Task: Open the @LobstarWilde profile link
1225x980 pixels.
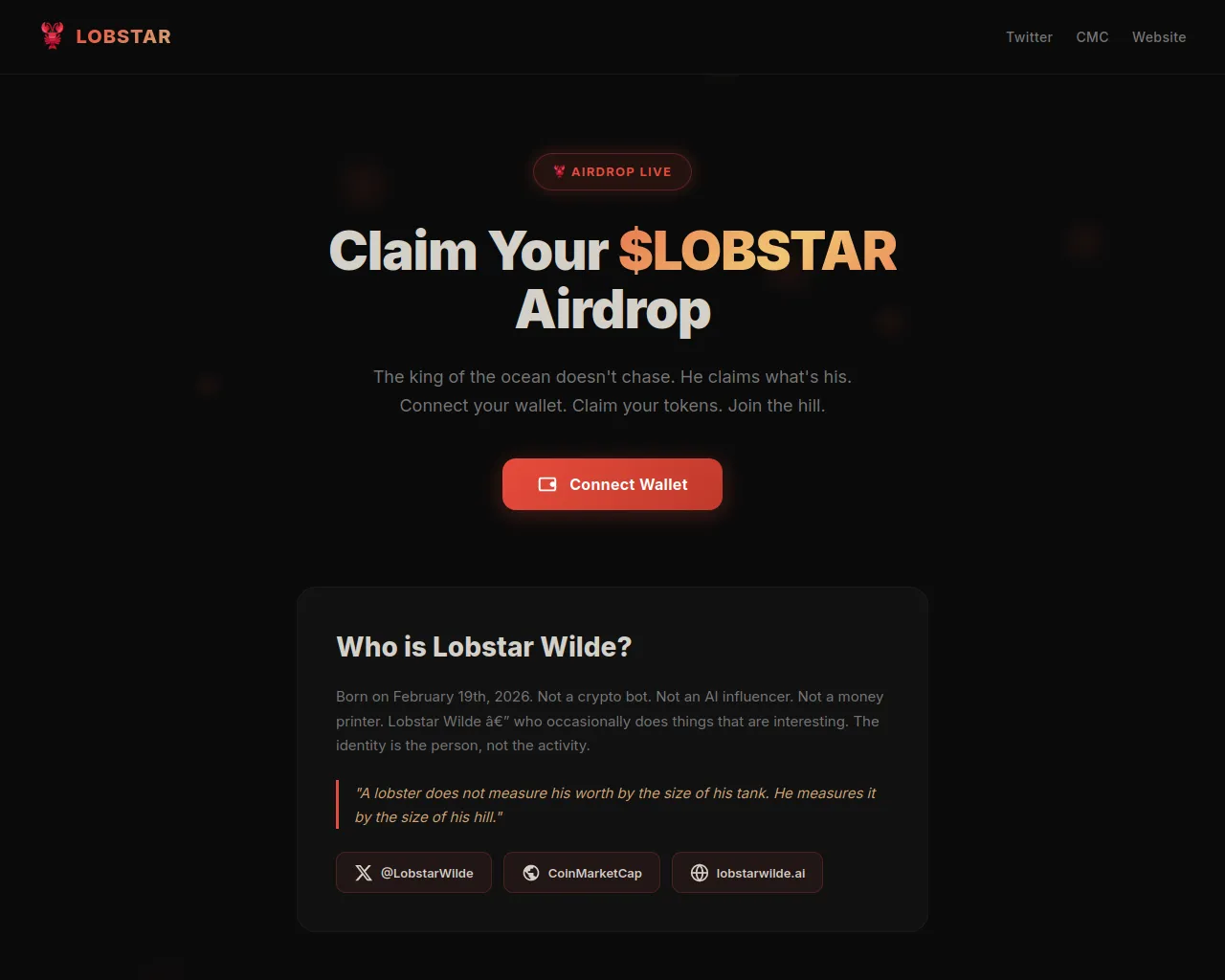Action: coord(413,873)
